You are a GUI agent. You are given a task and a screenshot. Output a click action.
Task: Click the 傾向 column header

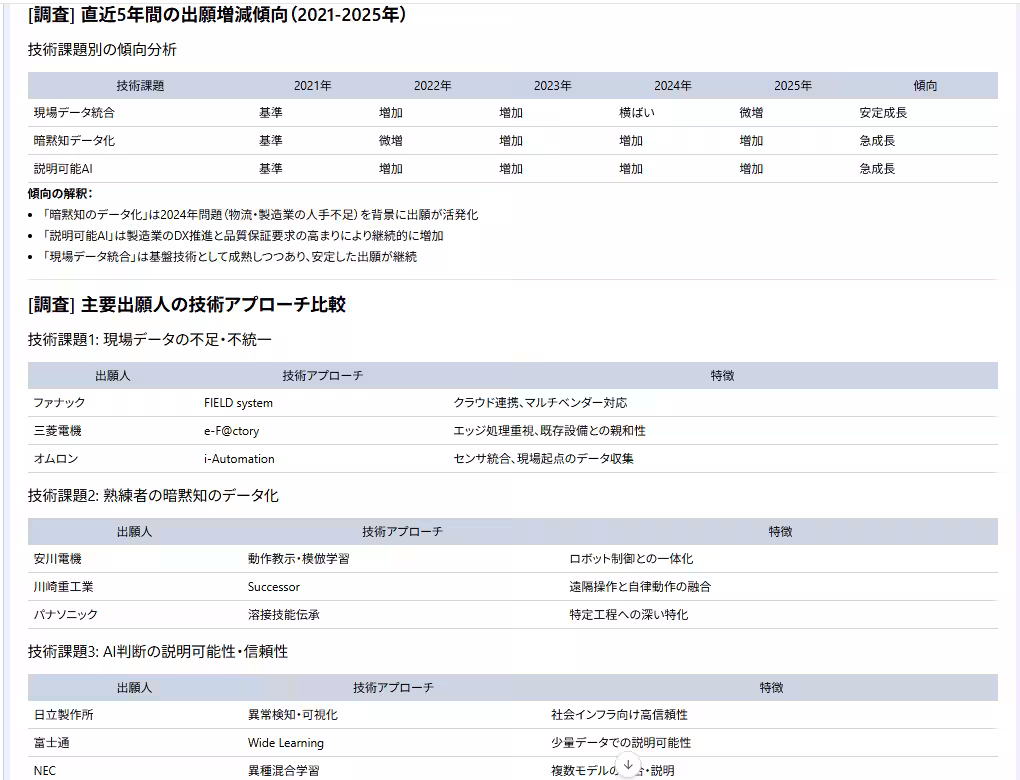pyautogui.click(x=925, y=86)
